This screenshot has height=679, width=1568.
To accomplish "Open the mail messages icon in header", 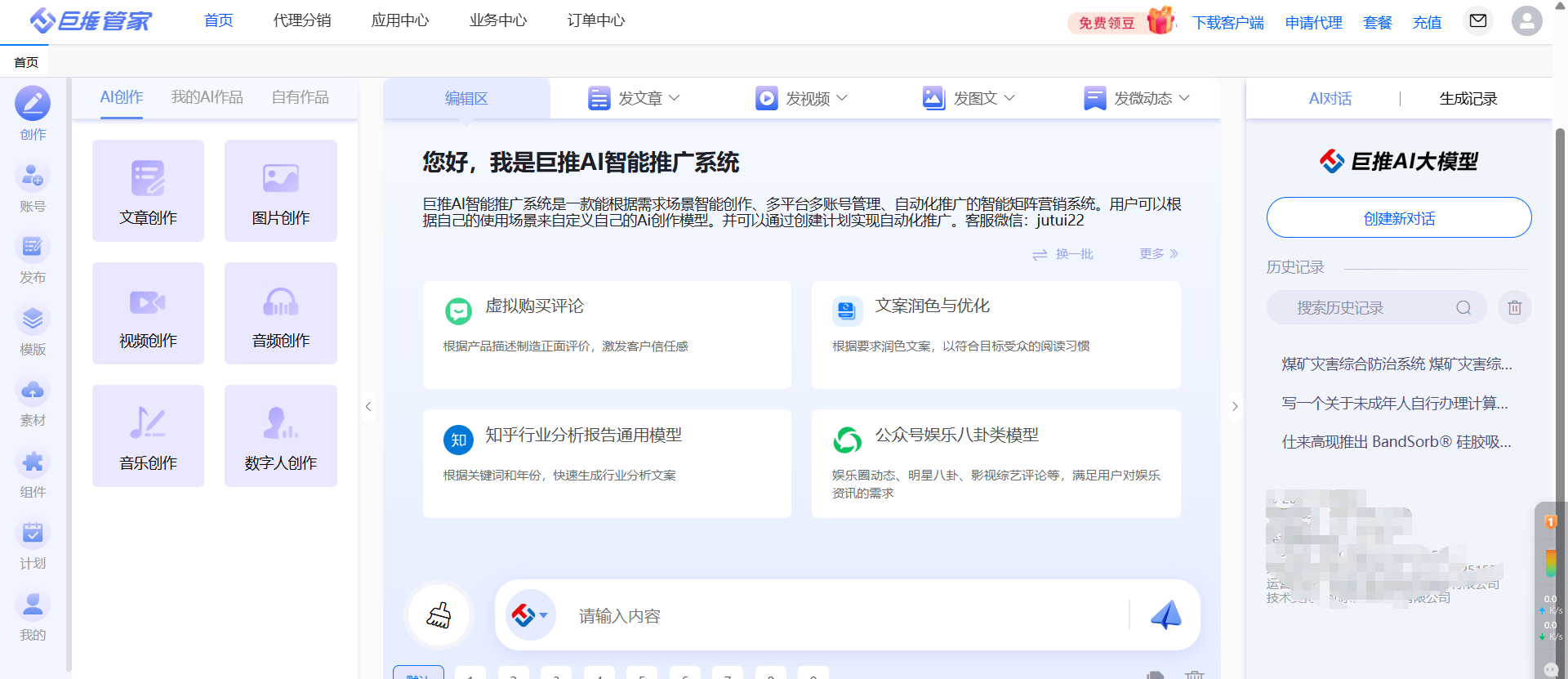I will click(1478, 20).
